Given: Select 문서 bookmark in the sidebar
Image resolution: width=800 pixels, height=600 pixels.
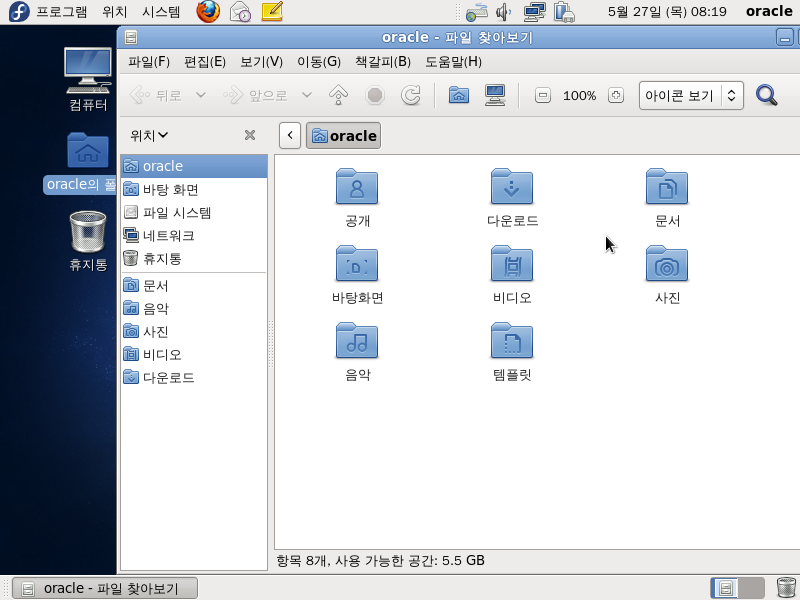Looking at the screenshot, I should [x=194, y=285].
